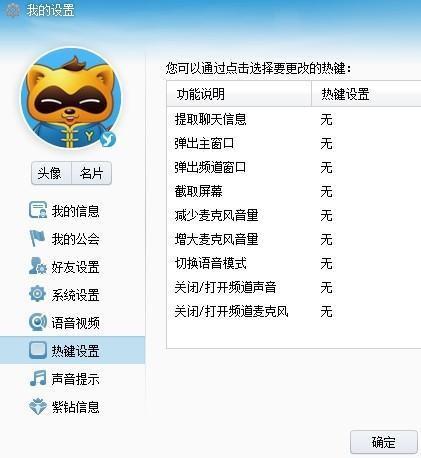This screenshot has width=421, height=458.
Task: Select the 关闭/打开频道麦克风 row
Action: (294, 311)
